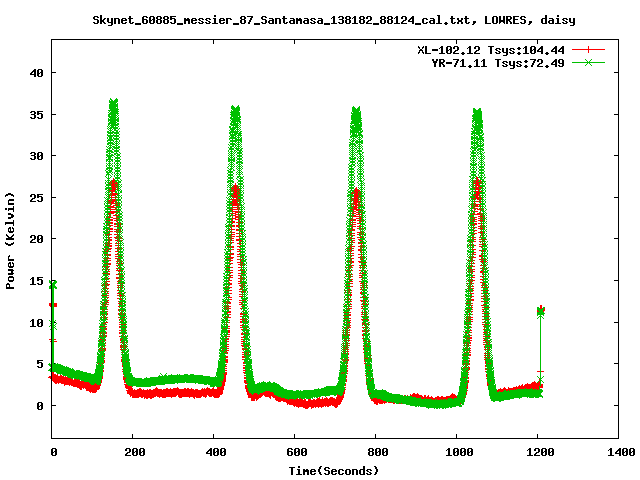Click the y-axis tick label 20

36,239
